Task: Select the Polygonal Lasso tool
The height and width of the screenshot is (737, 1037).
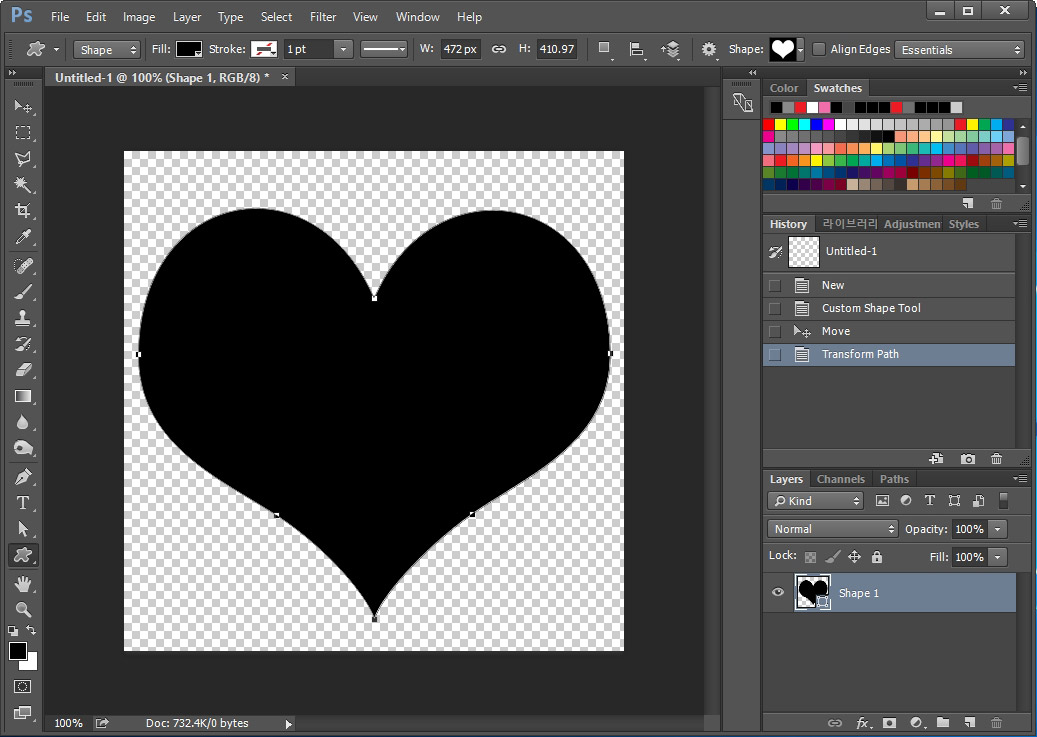Action: pyautogui.click(x=23, y=159)
